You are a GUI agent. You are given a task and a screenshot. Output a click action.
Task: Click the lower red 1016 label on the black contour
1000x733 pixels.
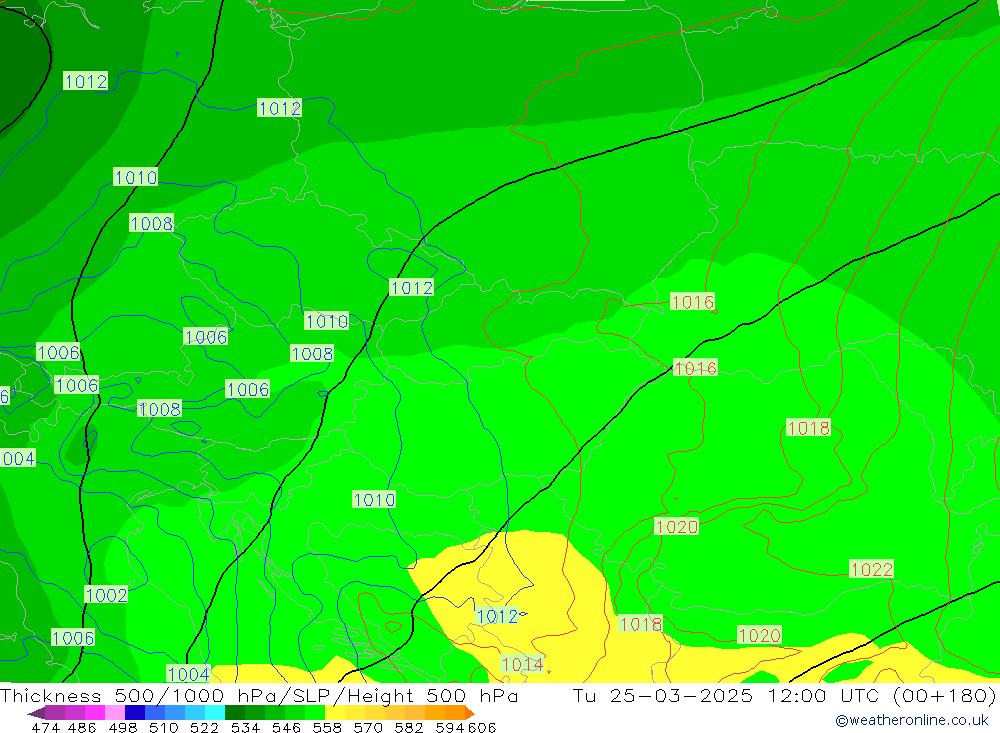695,367
